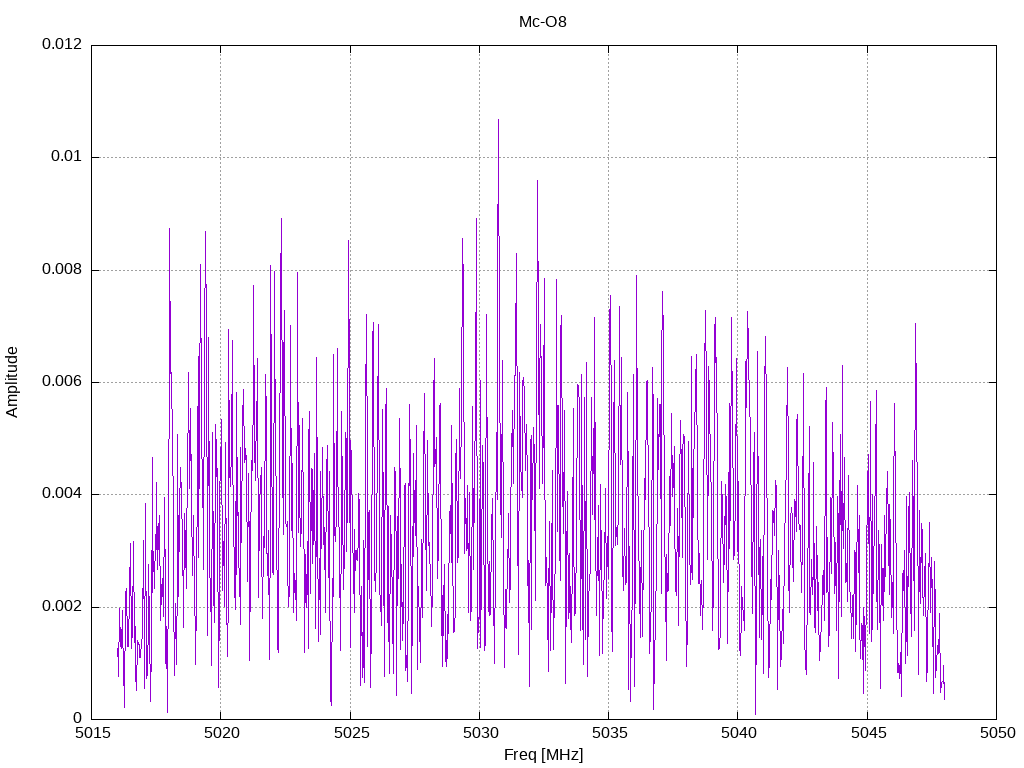This screenshot has height=768, width=1024.
Task: Click x-axis tick label 5035
Action: (x=609, y=733)
